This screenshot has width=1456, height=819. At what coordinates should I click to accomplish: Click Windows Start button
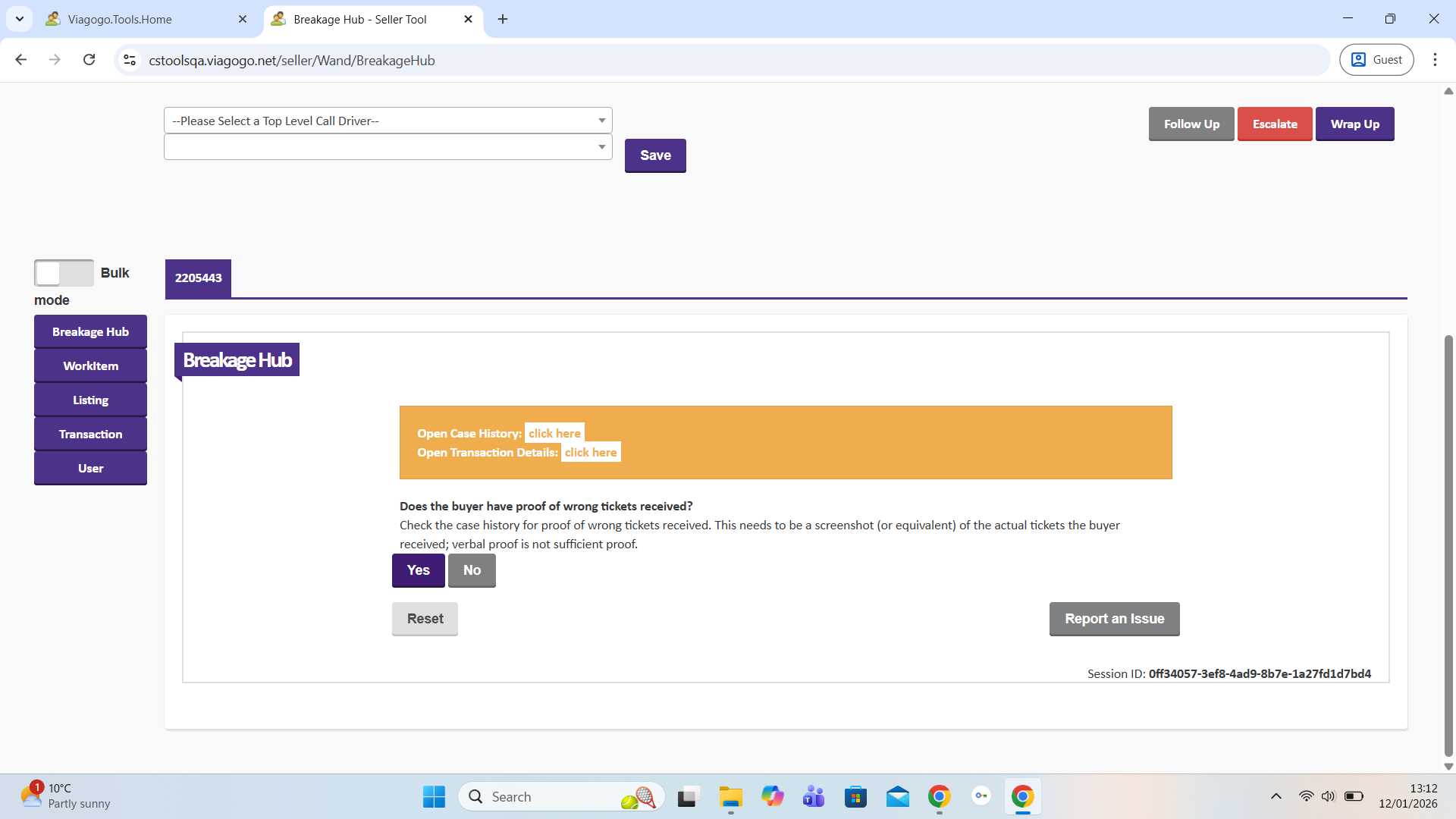(x=434, y=796)
